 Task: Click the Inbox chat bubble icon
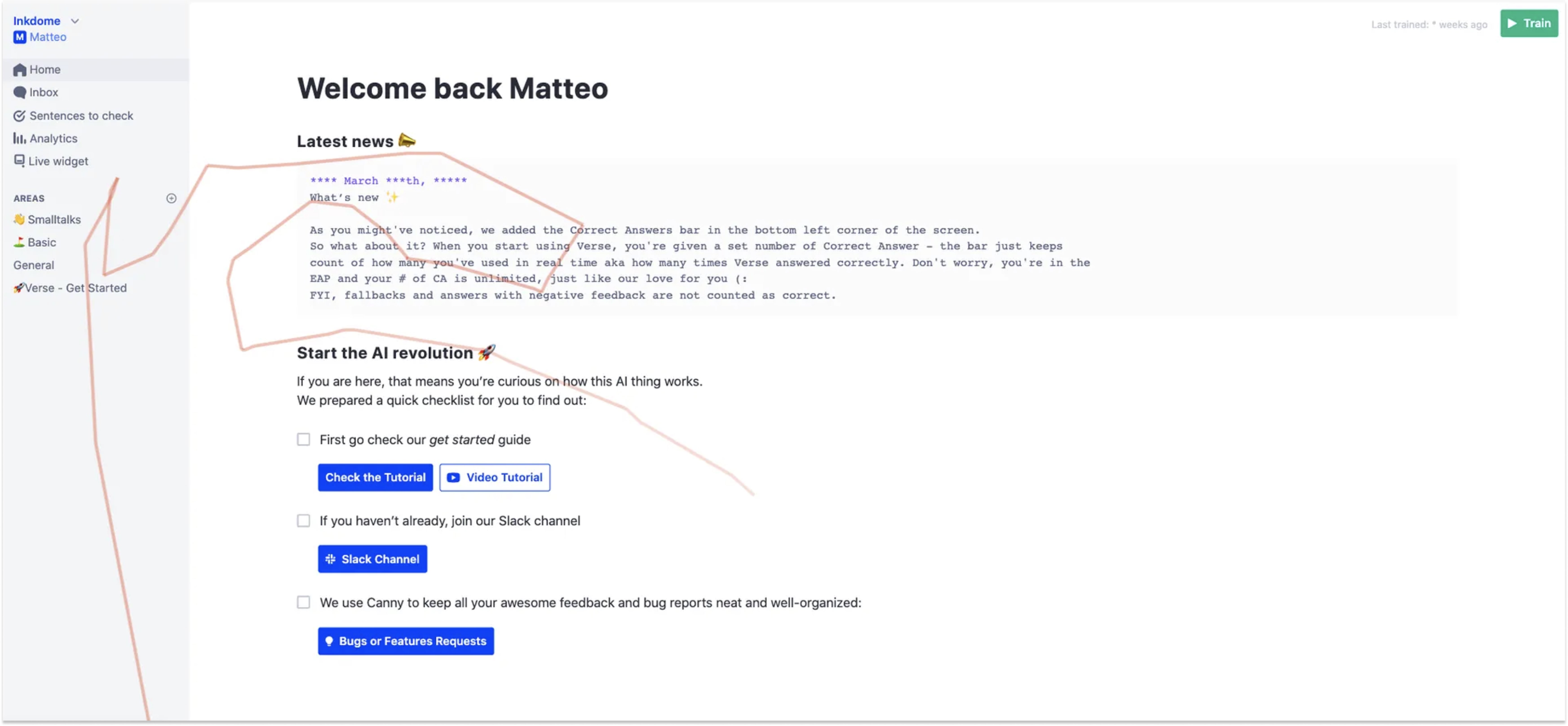(x=20, y=92)
